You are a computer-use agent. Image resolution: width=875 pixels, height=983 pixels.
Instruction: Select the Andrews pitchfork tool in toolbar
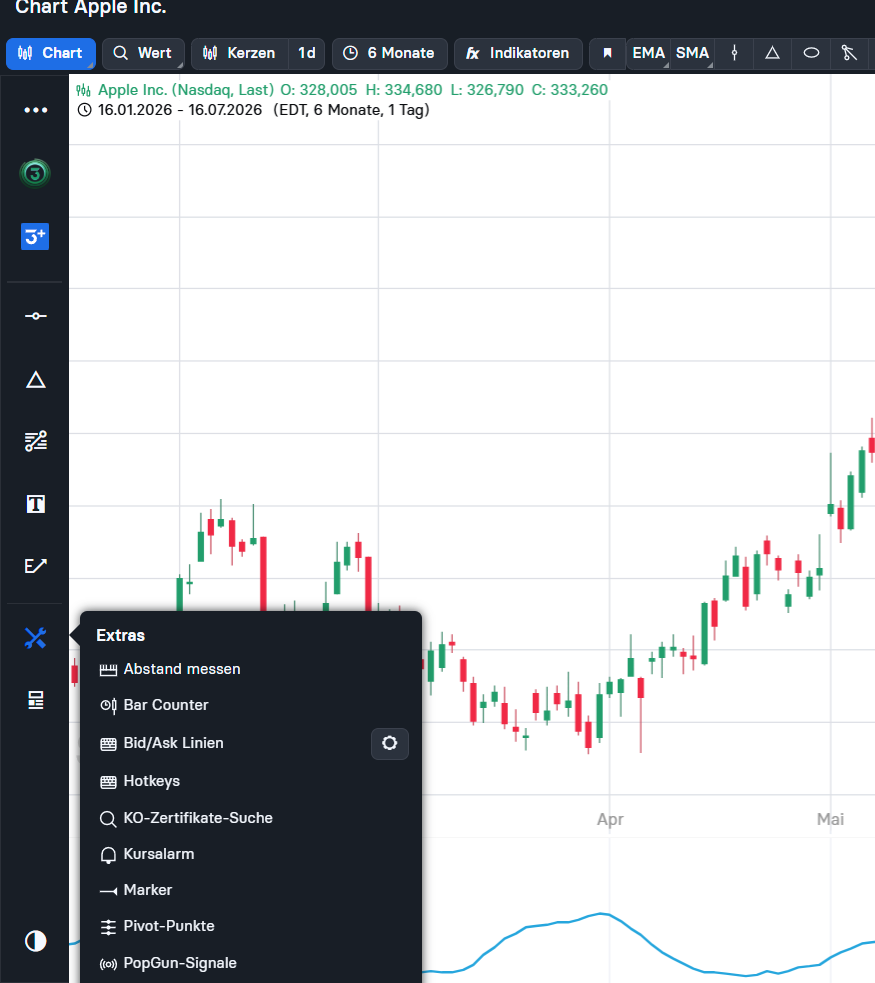pos(849,53)
